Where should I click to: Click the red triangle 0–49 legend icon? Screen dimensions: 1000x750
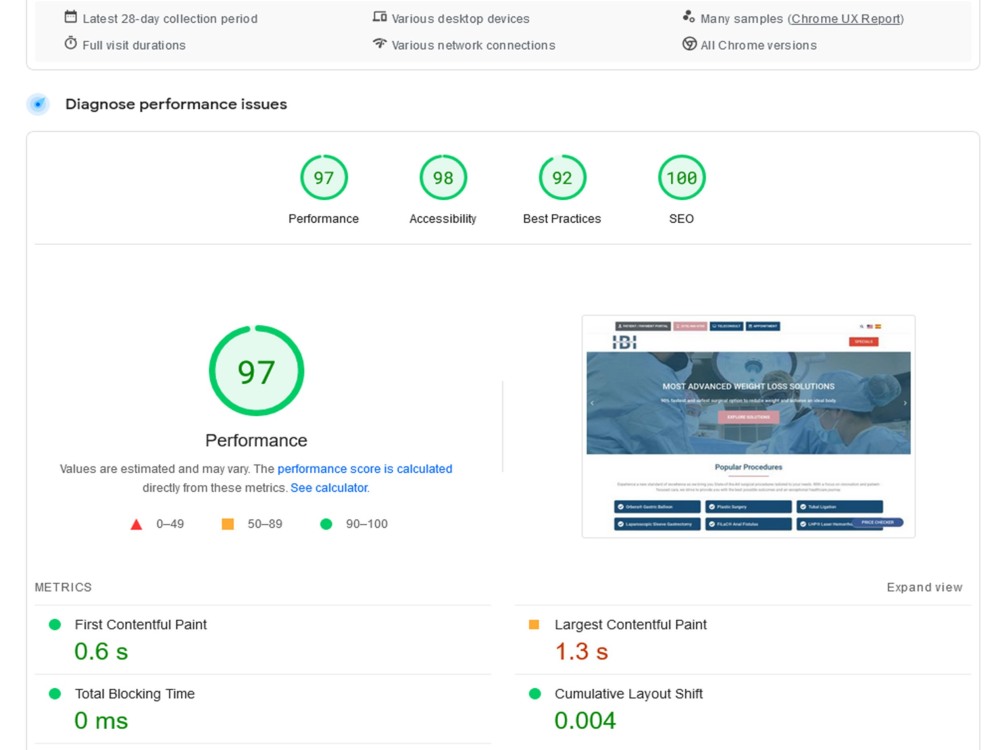(x=136, y=524)
